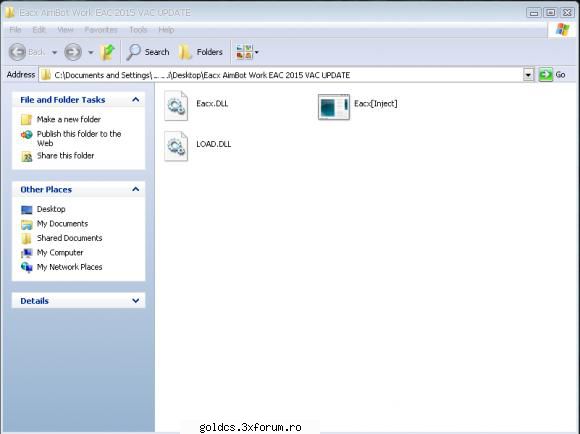Expand the Address bar dropdown arrow
The width and height of the screenshot is (580, 434).
click(x=528, y=75)
